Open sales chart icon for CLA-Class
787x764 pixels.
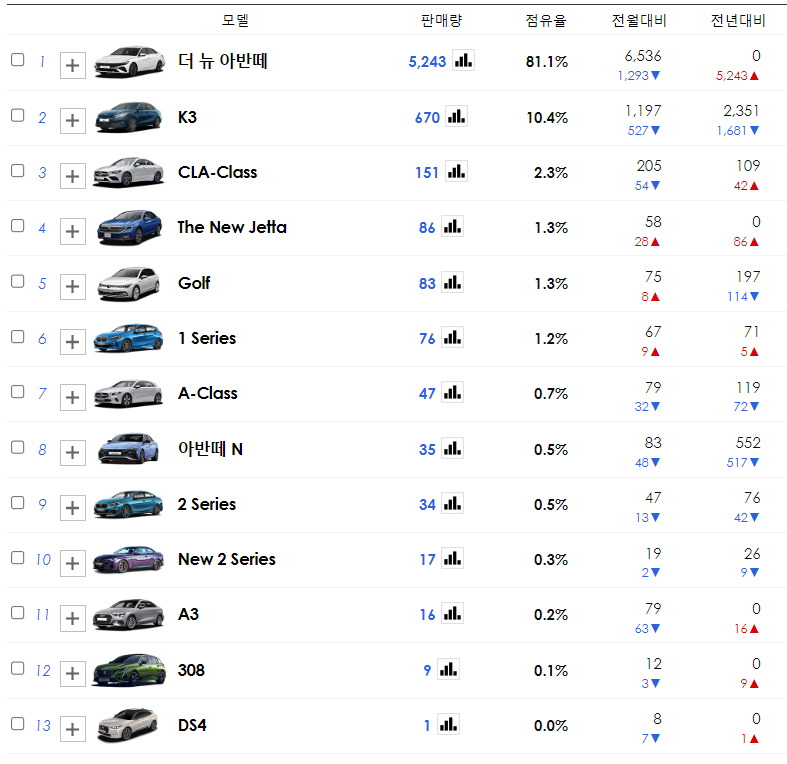(456, 172)
